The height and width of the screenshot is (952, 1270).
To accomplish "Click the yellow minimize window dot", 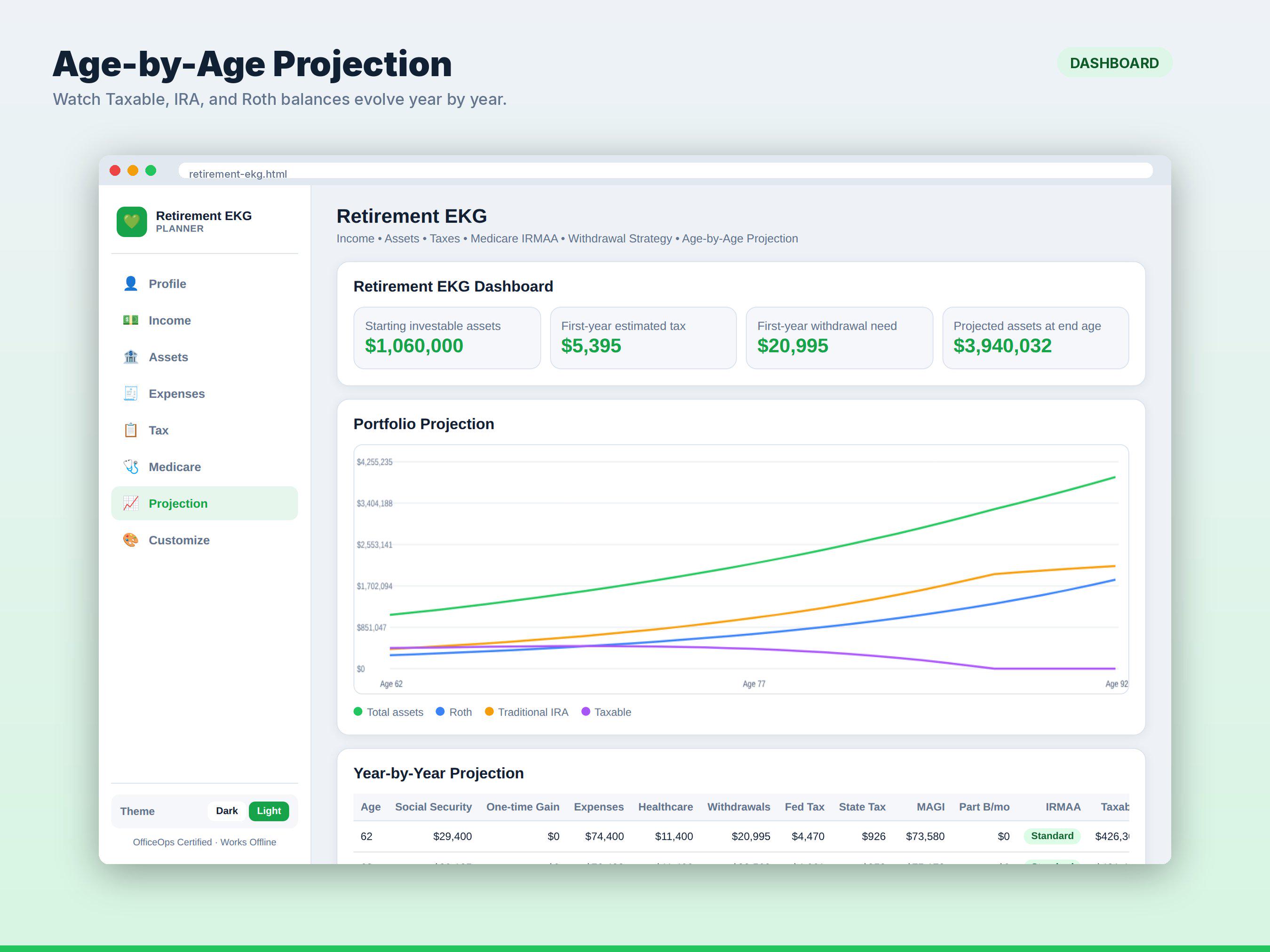I will click(x=133, y=171).
